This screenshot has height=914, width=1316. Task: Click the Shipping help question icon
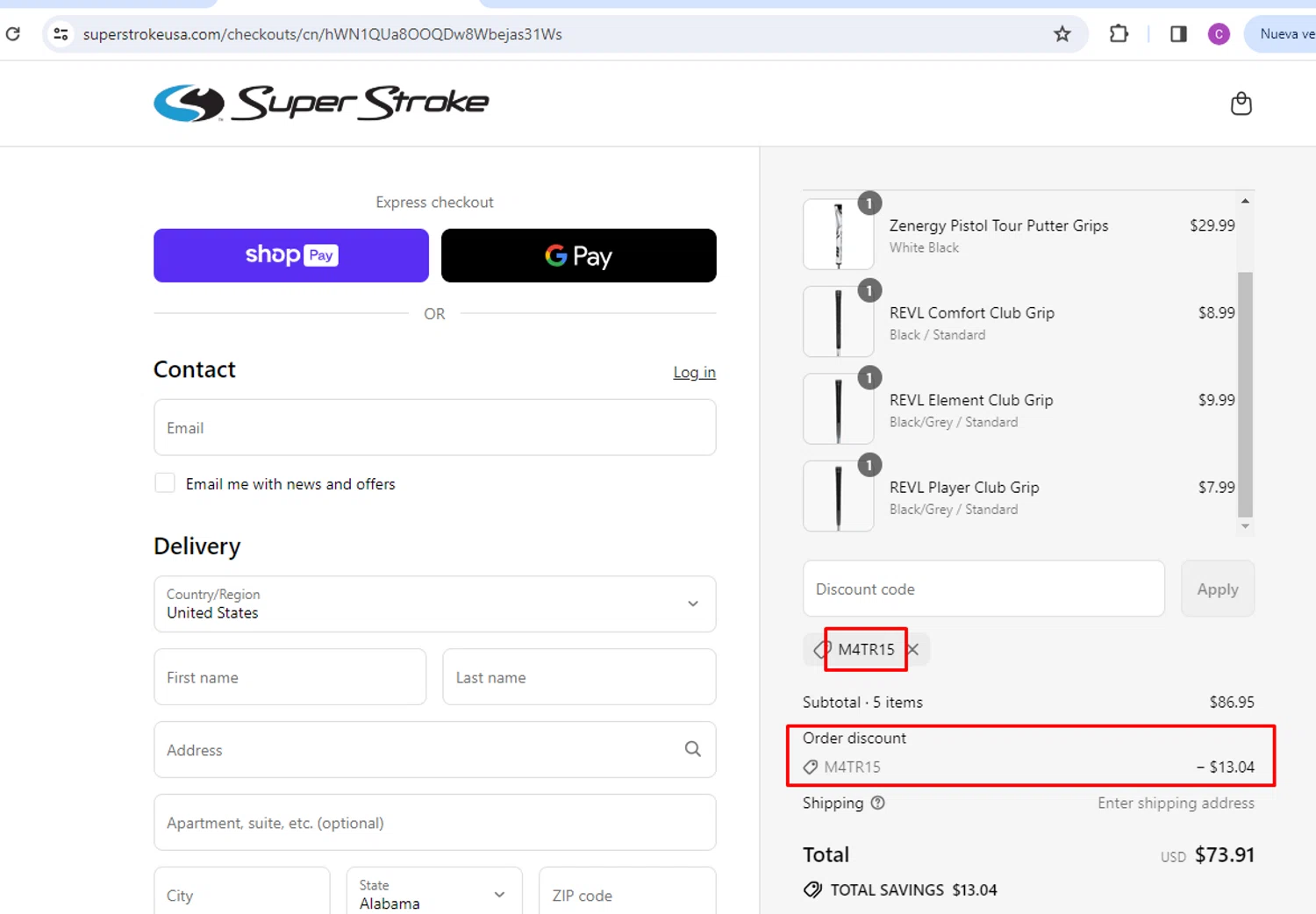(x=877, y=803)
